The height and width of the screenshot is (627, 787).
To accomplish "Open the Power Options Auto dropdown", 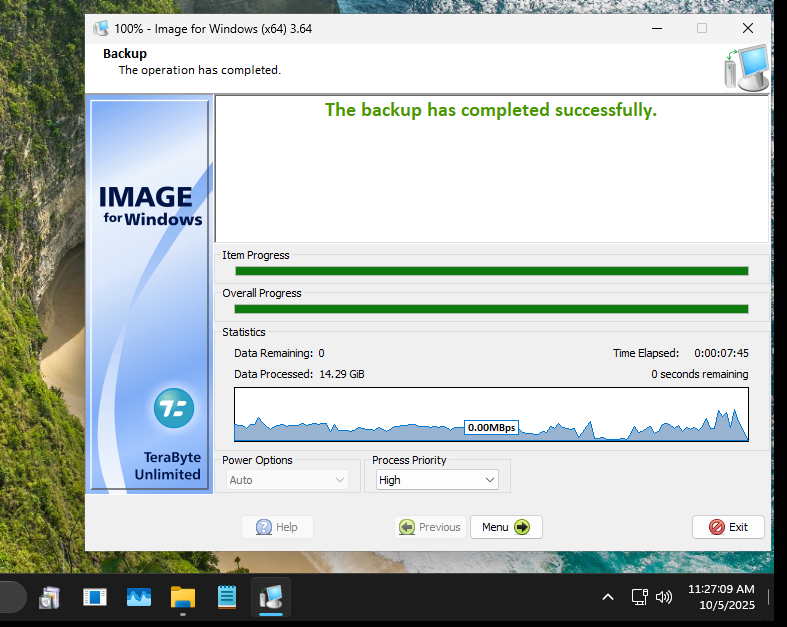I will point(287,480).
